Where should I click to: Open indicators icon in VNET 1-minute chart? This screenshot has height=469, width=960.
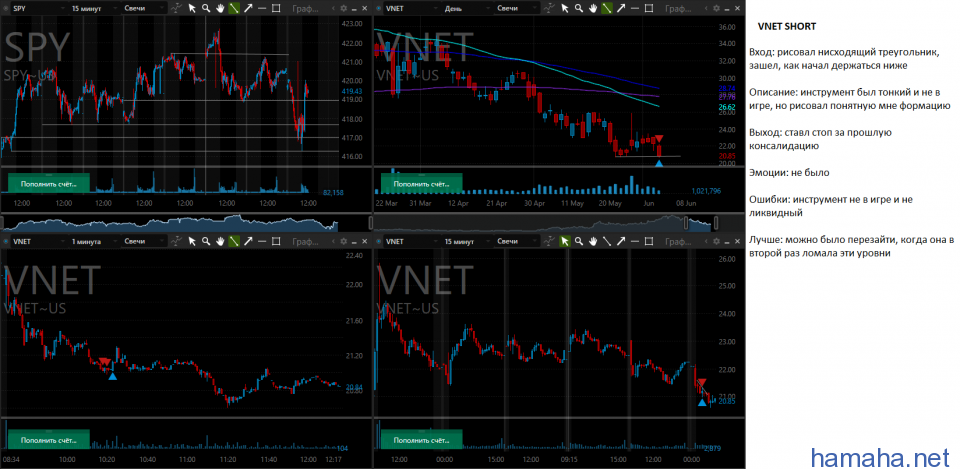[x=176, y=241]
